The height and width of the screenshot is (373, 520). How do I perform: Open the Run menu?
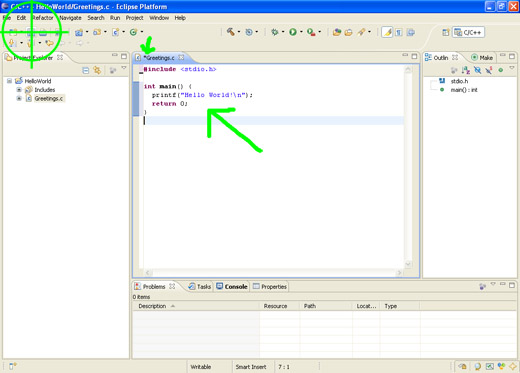coord(115,18)
